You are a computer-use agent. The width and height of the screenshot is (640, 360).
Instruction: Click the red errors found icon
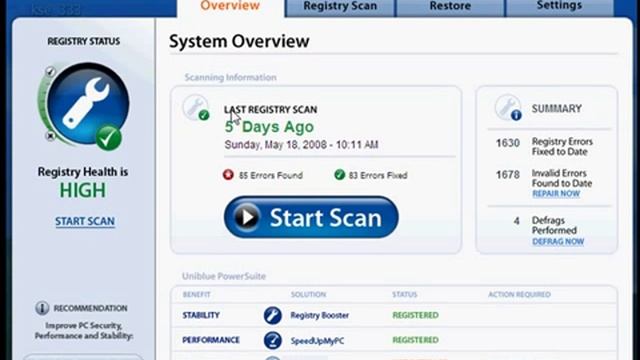(x=228, y=175)
